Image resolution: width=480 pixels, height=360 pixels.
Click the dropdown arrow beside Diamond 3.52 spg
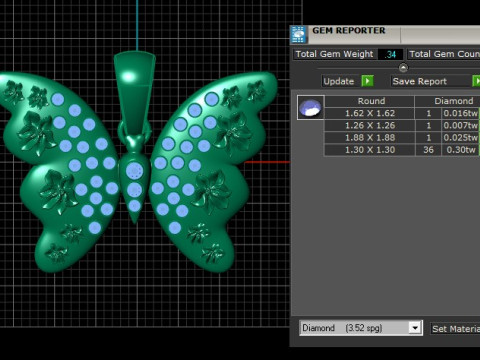click(415, 328)
